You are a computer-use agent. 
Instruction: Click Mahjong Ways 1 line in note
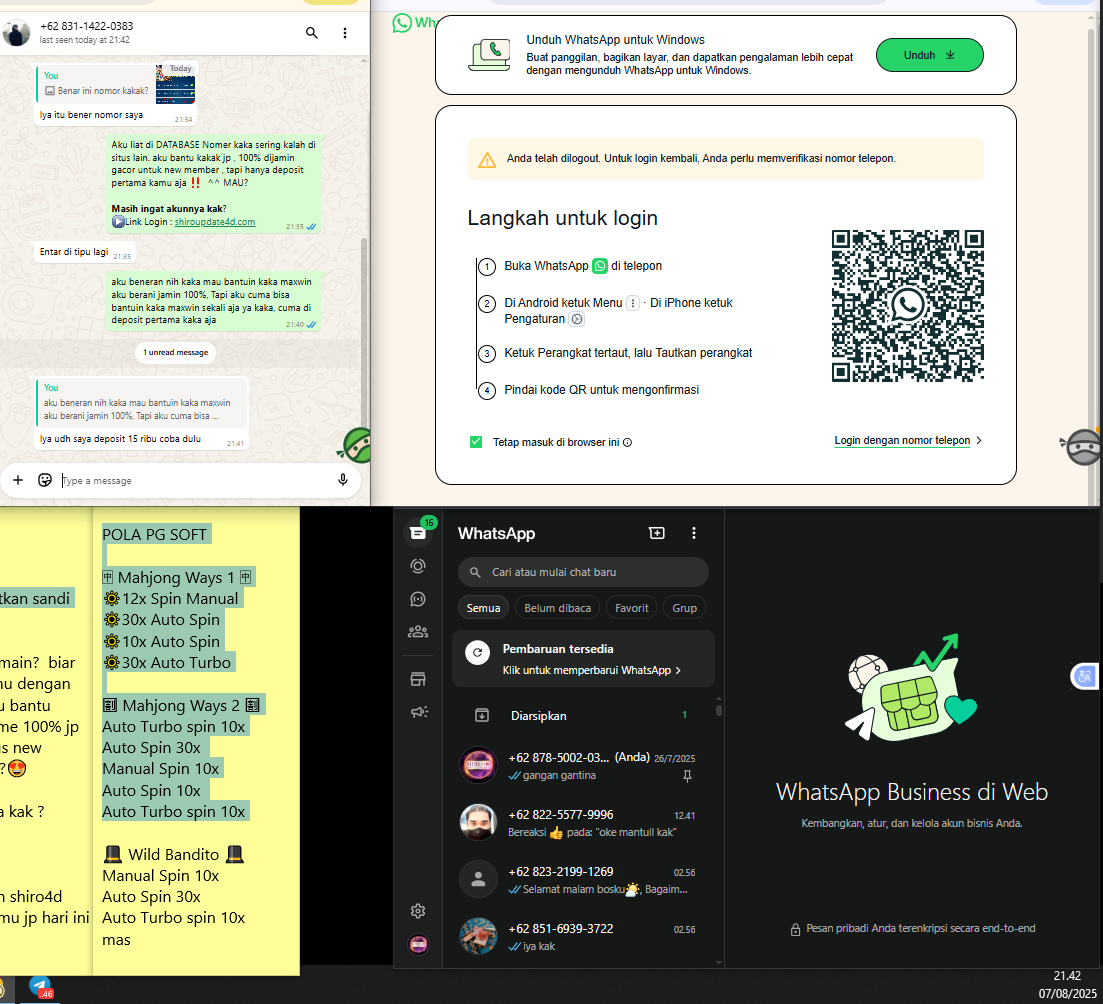pos(177,578)
